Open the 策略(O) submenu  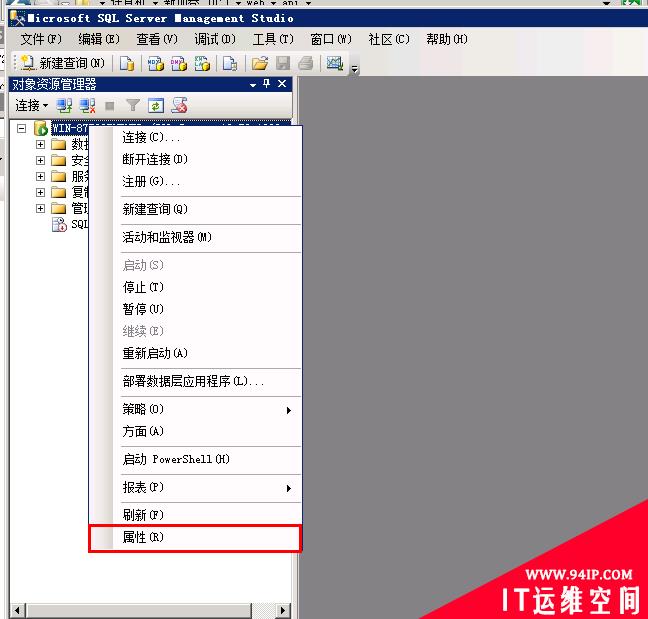pos(195,409)
